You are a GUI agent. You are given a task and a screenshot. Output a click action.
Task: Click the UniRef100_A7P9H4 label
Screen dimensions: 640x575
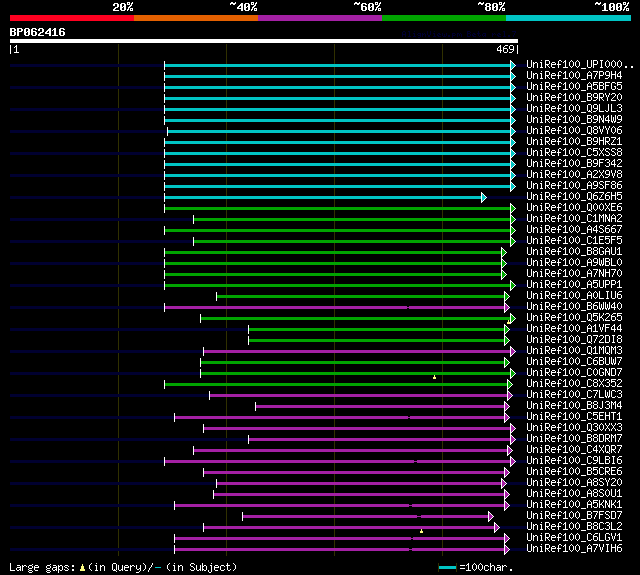pyautogui.click(x=574, y=75)
